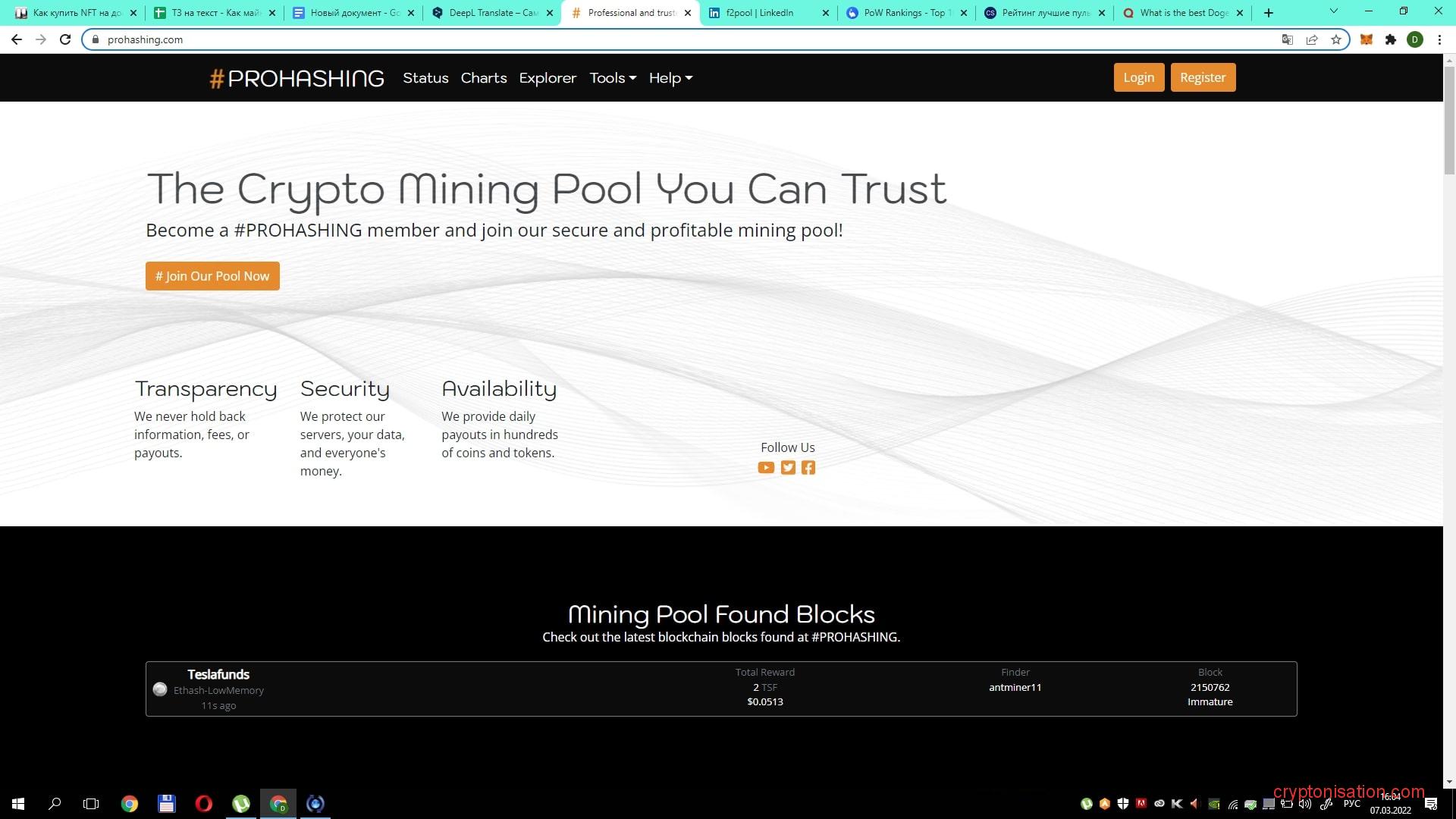This screenshot has height=819, width=1456.
Task: Click the DeepL Translate browser tab
Action: 491,12
